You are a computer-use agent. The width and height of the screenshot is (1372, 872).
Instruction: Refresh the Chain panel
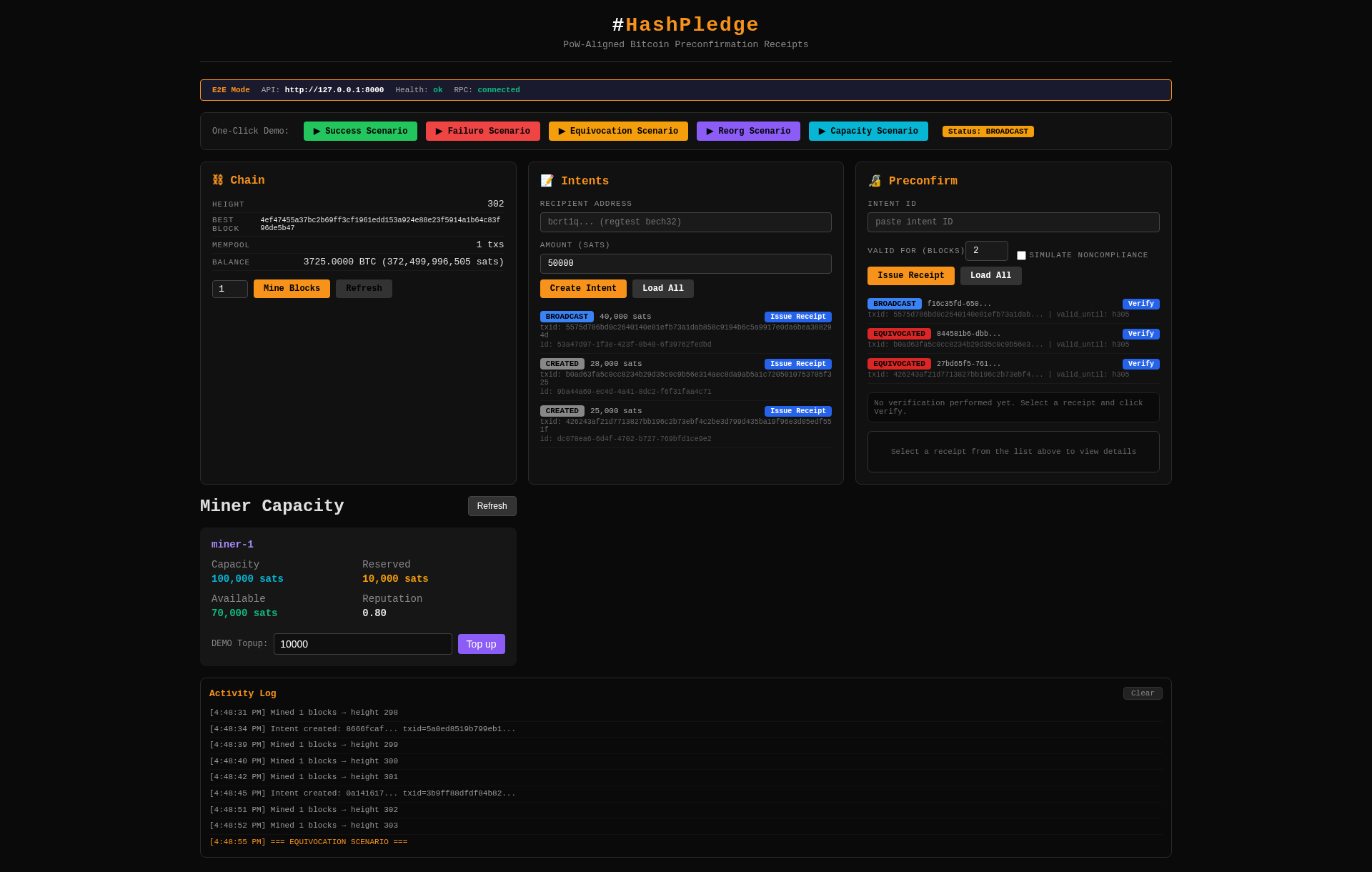(x=364, y=289)
